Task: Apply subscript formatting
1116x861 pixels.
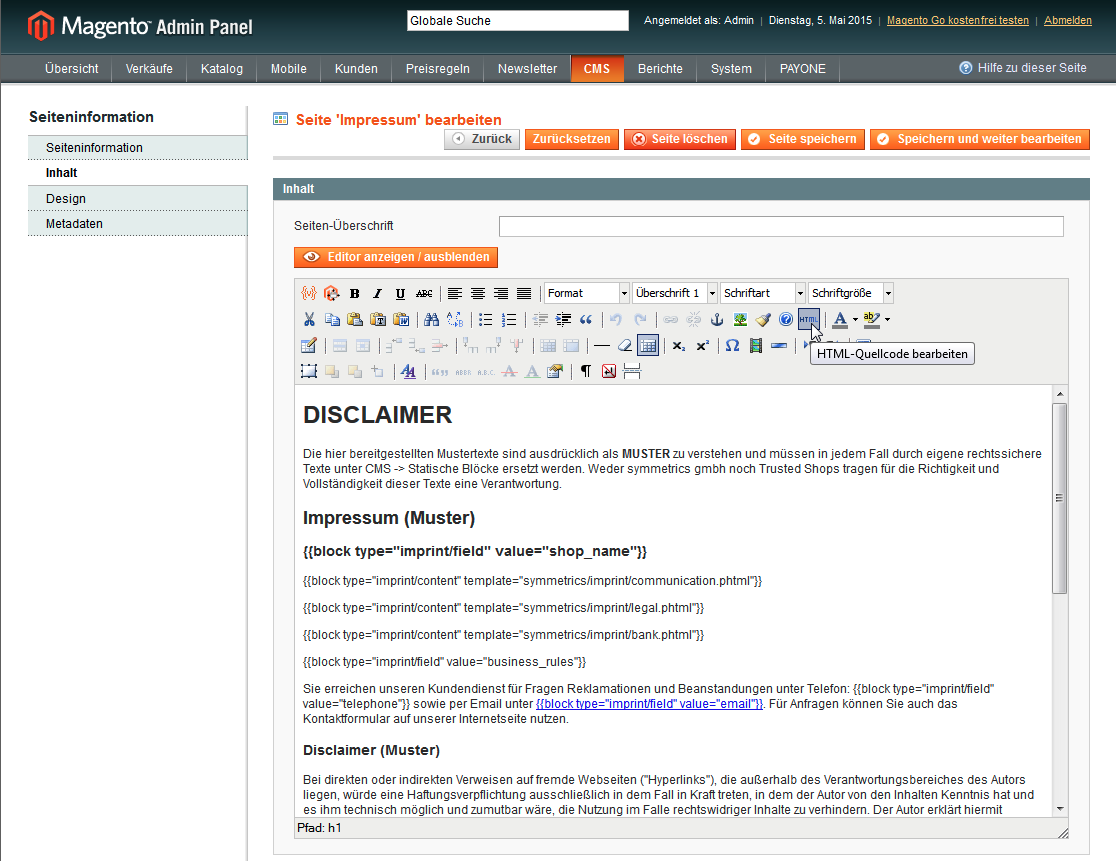Action: (x=679, y=346)
